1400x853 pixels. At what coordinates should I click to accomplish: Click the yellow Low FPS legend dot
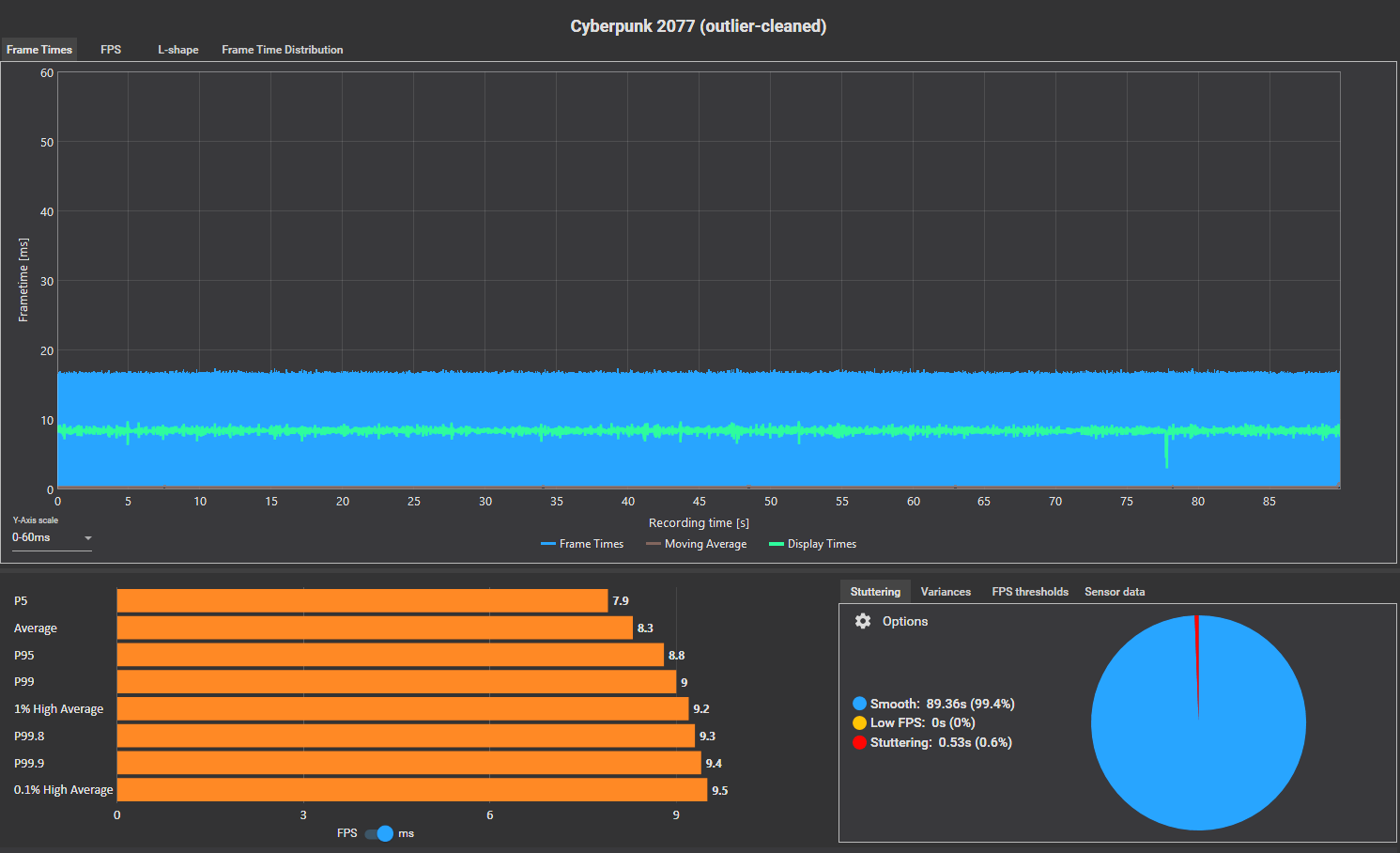(x=859, y=722)
